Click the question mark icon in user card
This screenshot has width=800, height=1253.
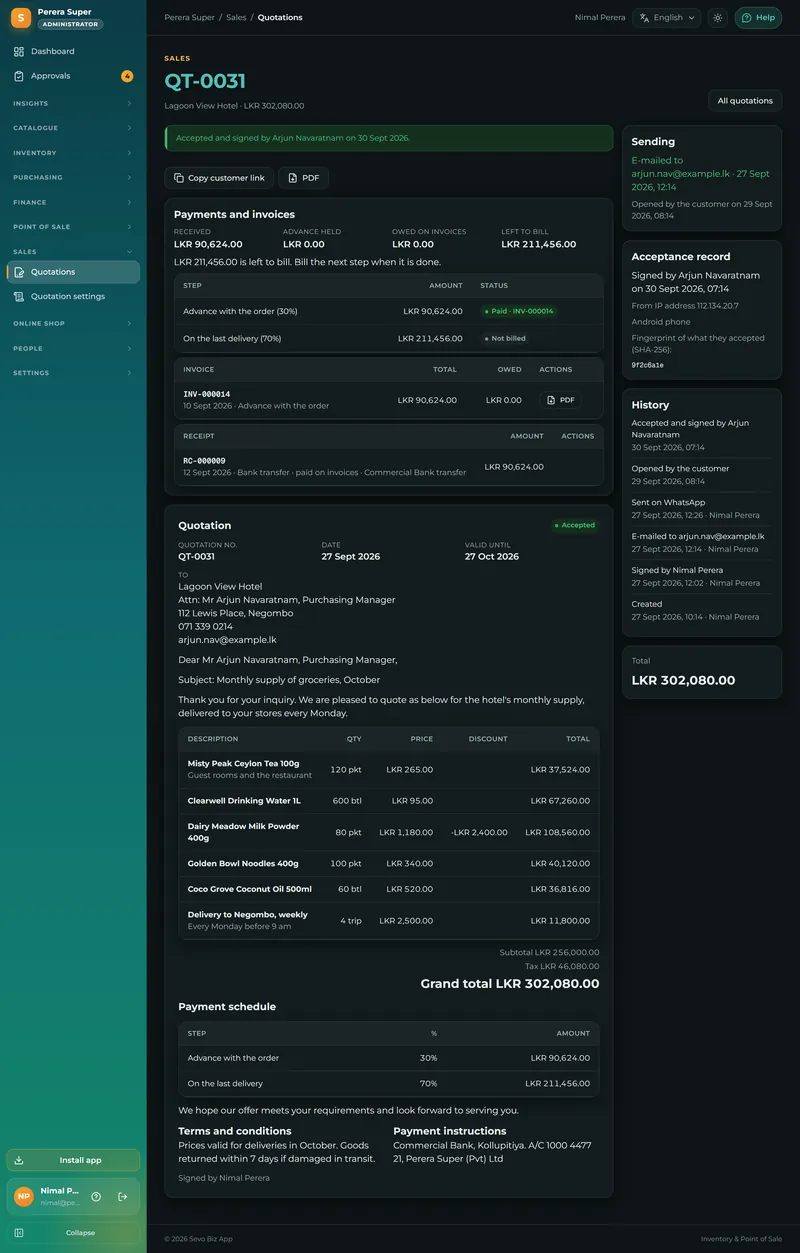click(96, 1196)
